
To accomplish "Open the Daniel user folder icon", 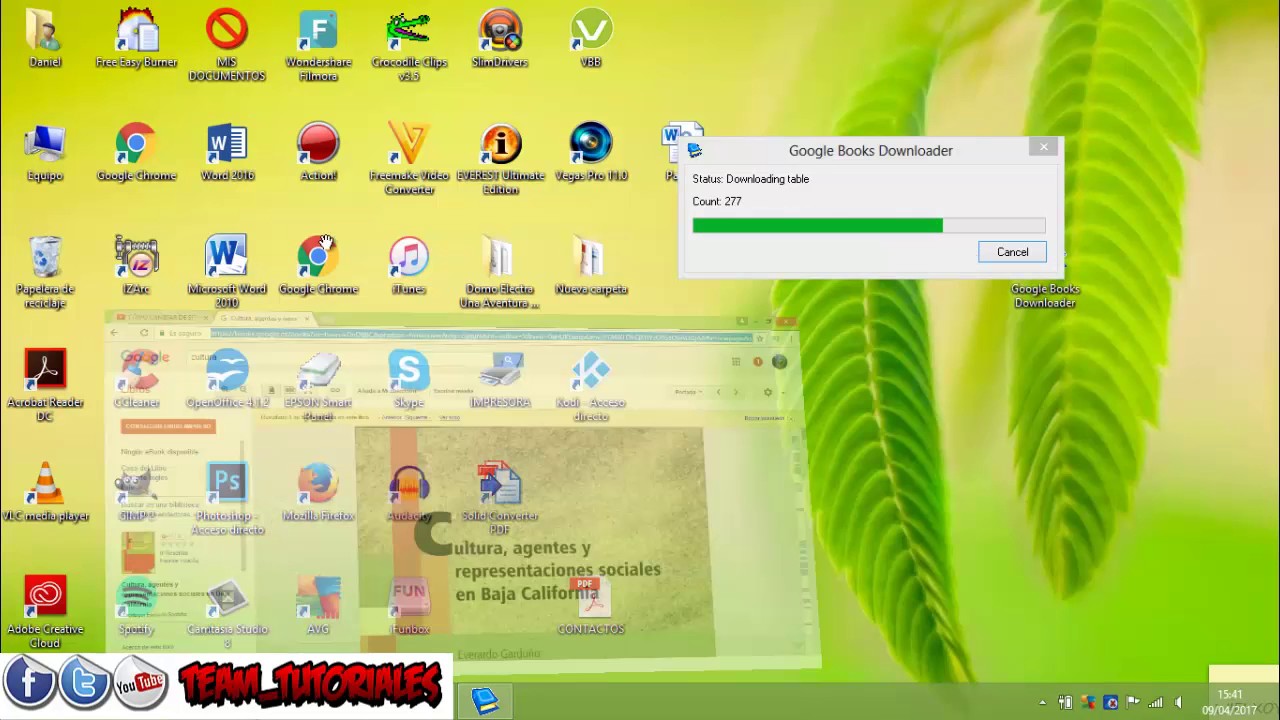I will click(45, 39).
